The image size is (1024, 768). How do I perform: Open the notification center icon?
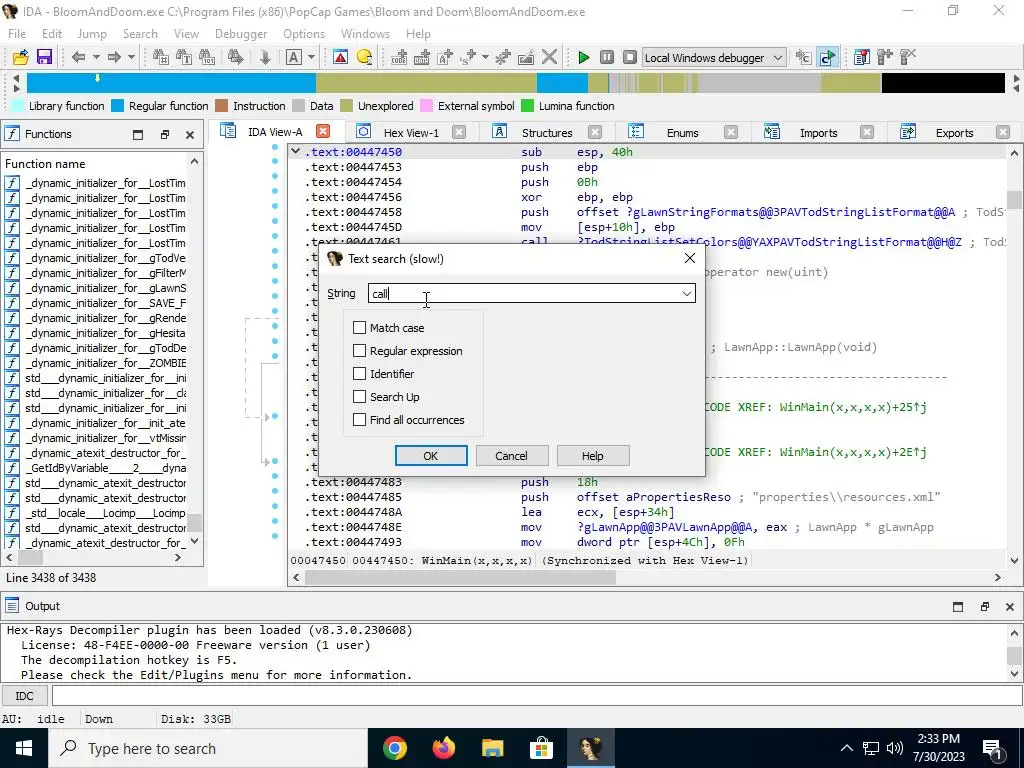(x=992, y=748)
